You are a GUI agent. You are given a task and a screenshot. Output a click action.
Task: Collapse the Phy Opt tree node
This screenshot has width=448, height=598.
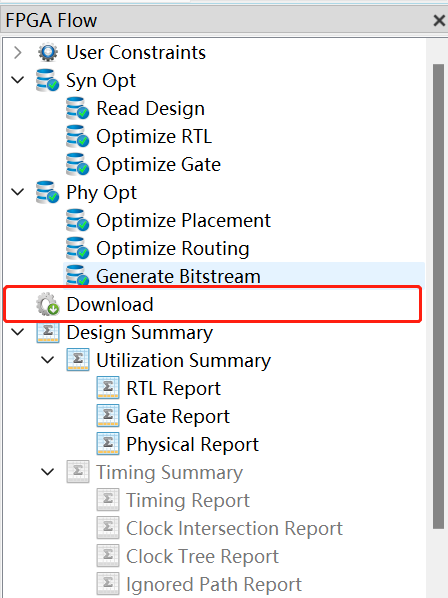pos(18,192)
